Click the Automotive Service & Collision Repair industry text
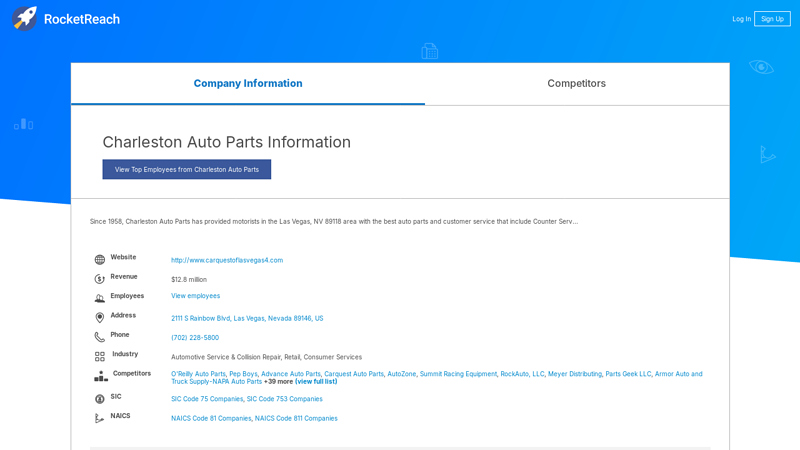The width and height of the screenshot is (800, 450). pyautogui.click(x=266, y=357)
